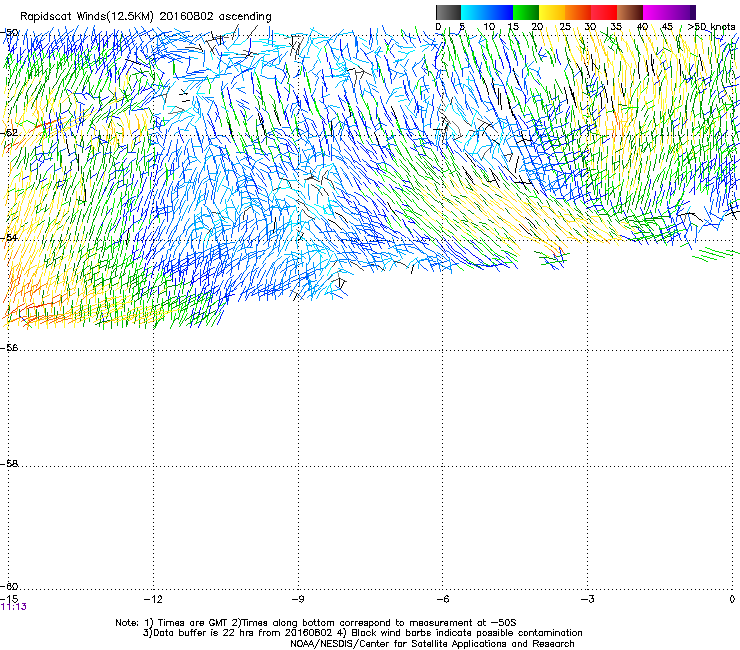Click the orange 25-30 knots color swatch

point(578,12)
